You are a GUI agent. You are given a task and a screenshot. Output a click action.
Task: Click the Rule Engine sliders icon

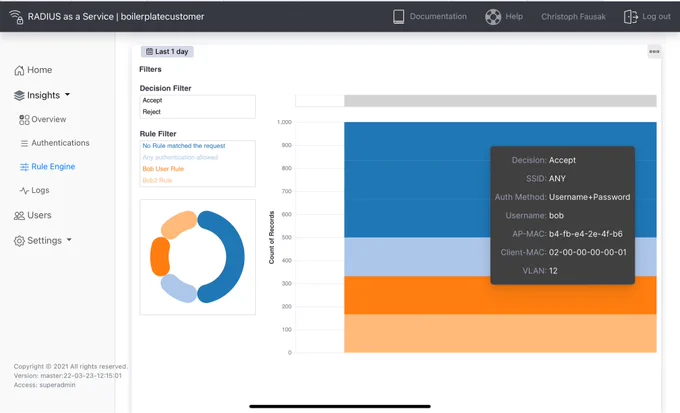(x=24, y=167)
